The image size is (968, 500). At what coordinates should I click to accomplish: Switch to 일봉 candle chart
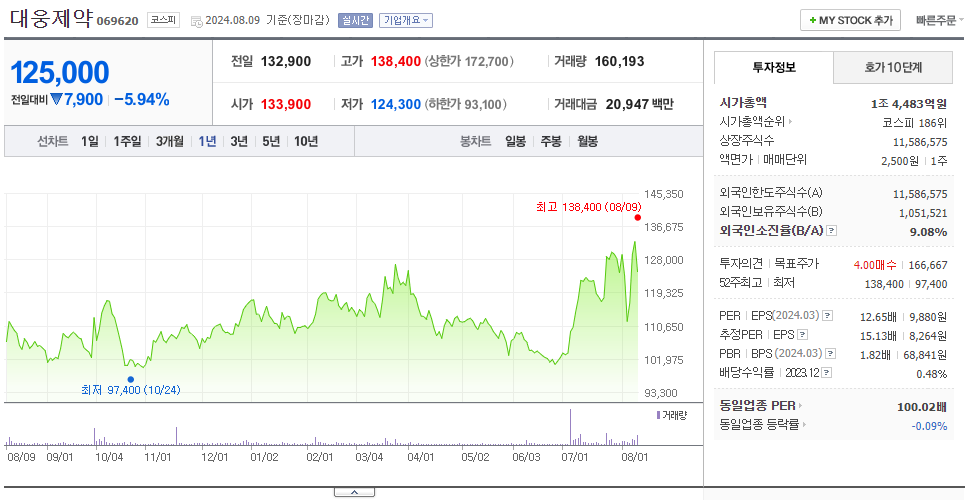pos(515,141)
